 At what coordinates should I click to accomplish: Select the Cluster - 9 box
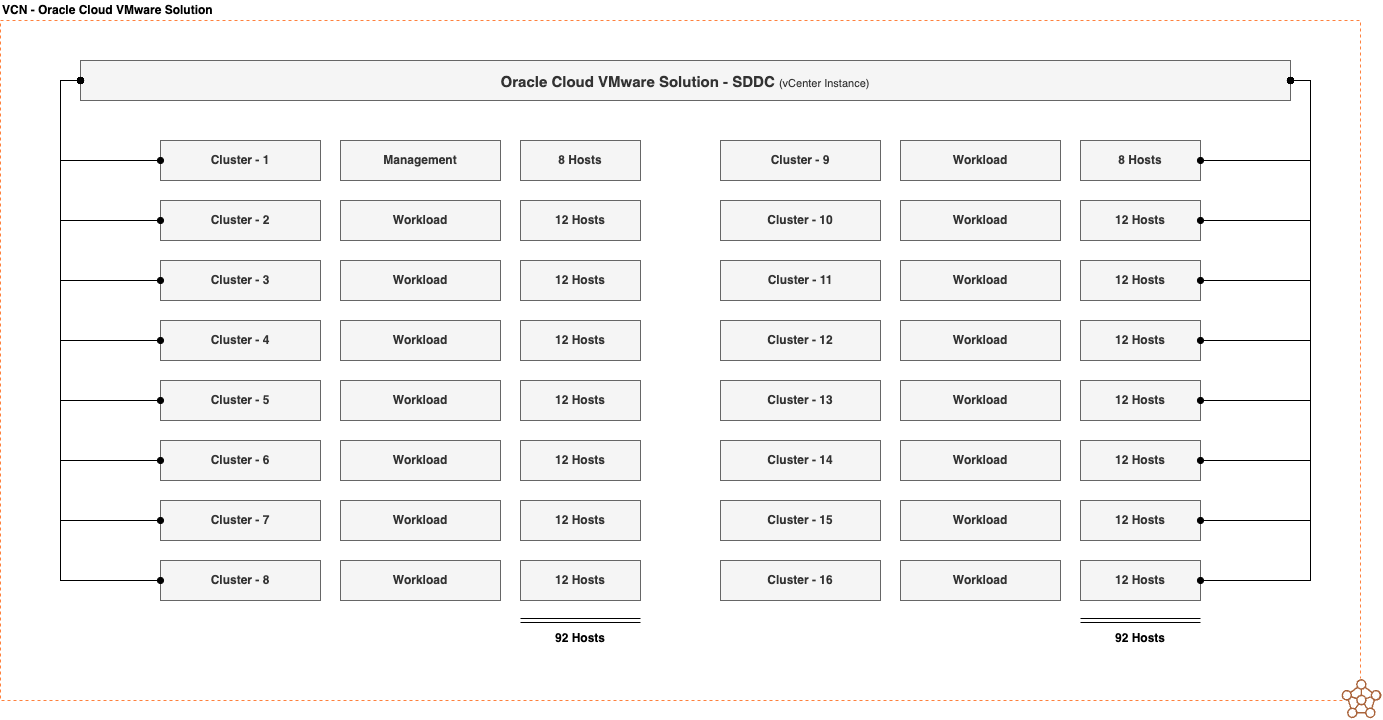pos(800,160)
